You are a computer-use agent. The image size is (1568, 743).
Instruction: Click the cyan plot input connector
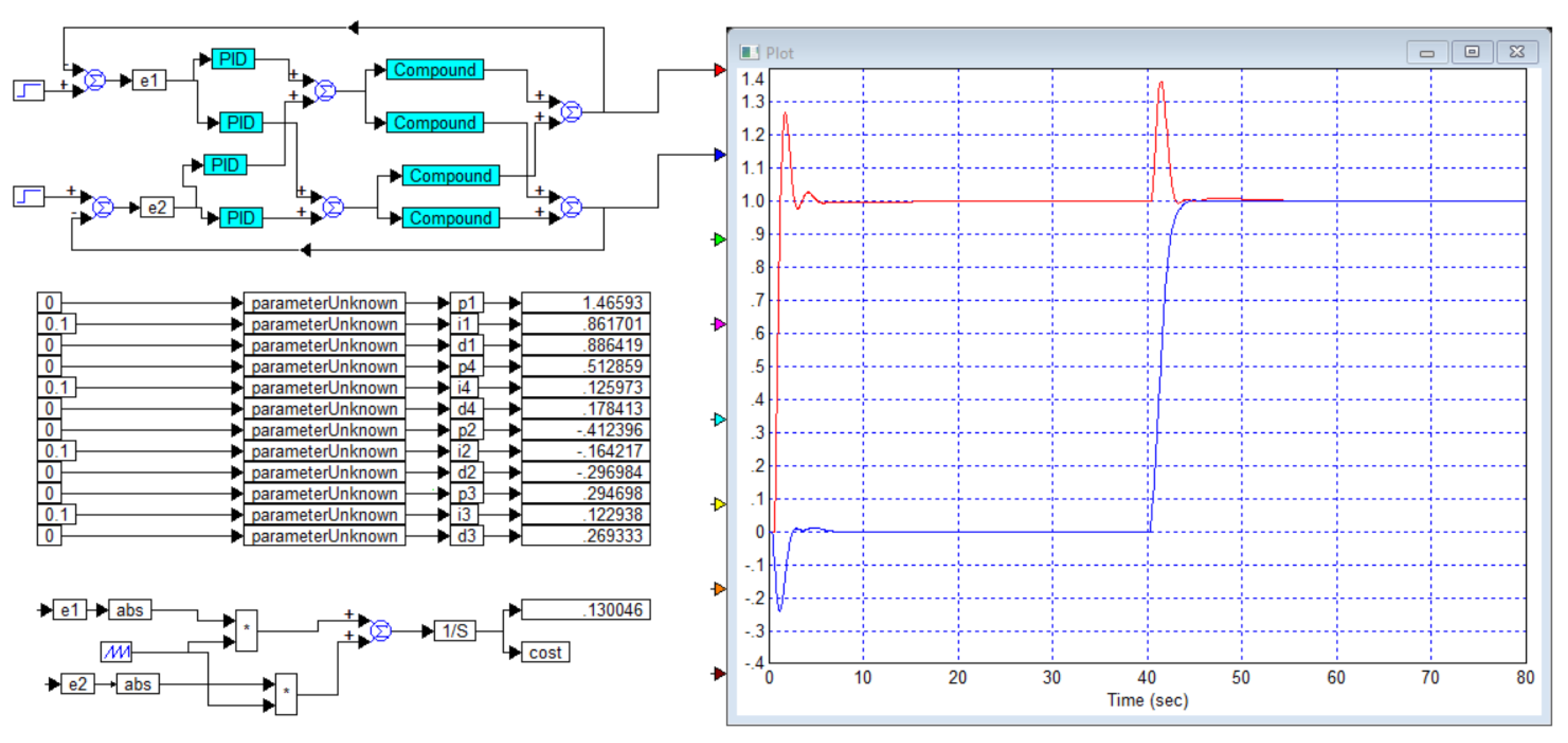[719, 419]
